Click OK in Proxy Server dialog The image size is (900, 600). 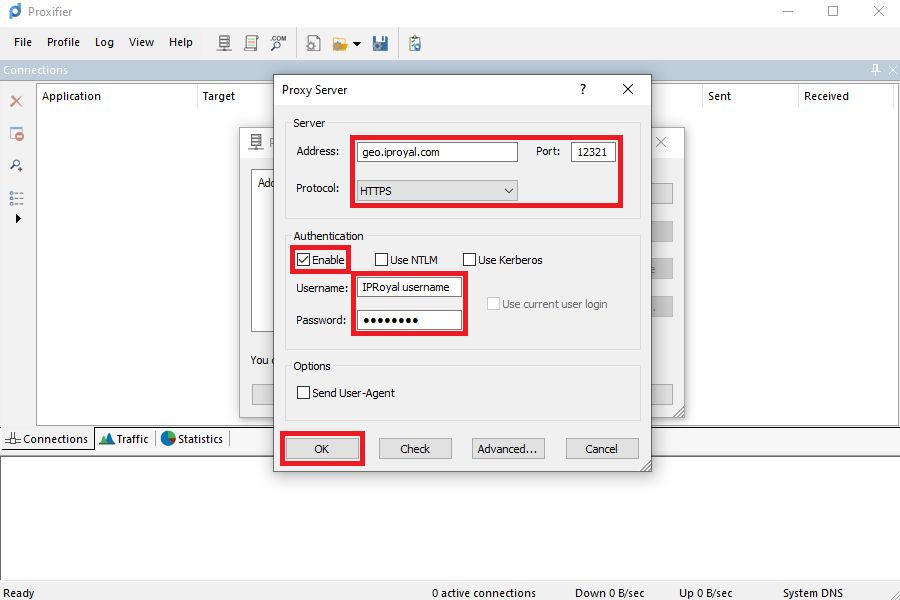coord(321,449)
